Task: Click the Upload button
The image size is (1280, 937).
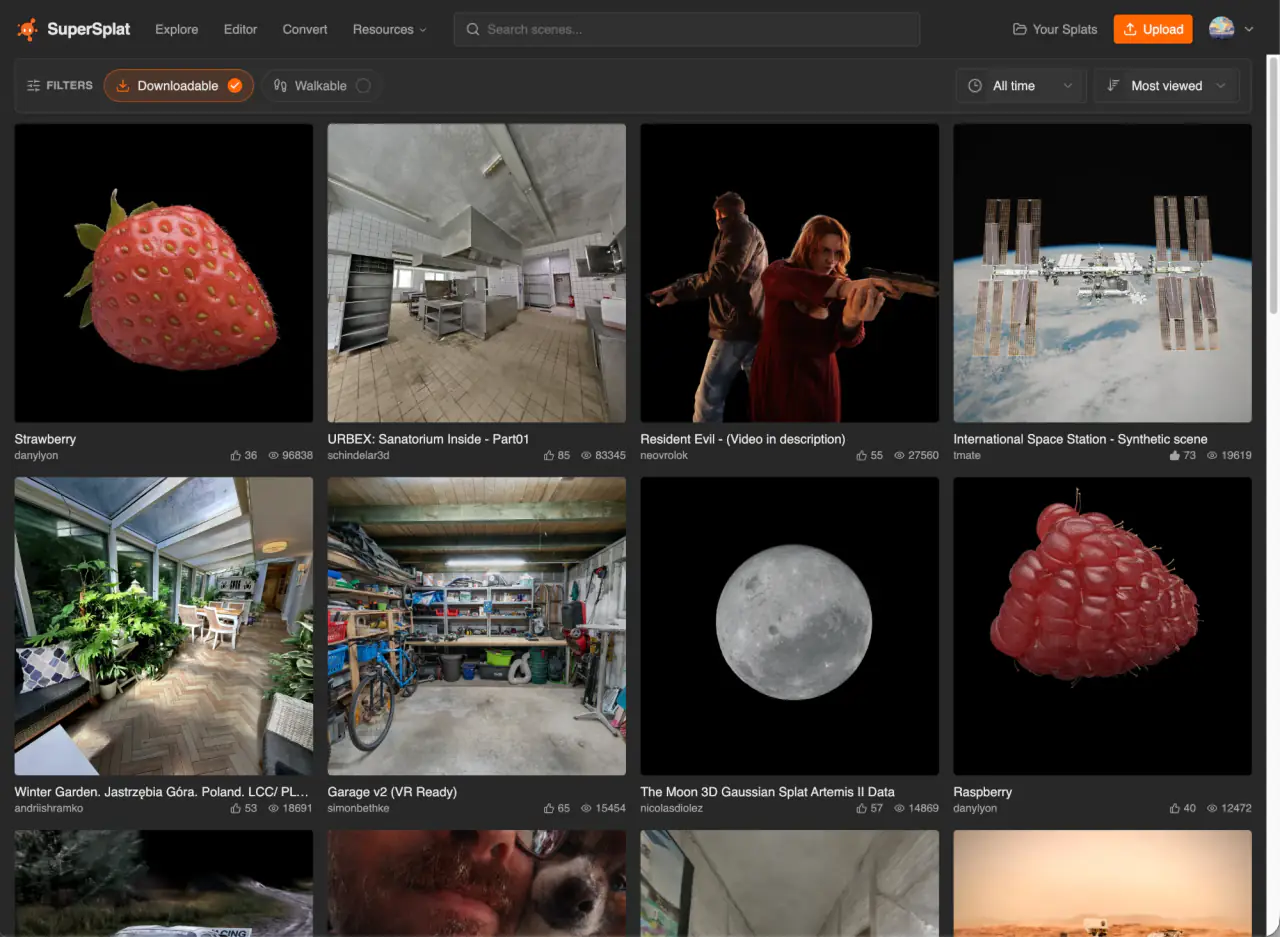Action: [1153, 29]
